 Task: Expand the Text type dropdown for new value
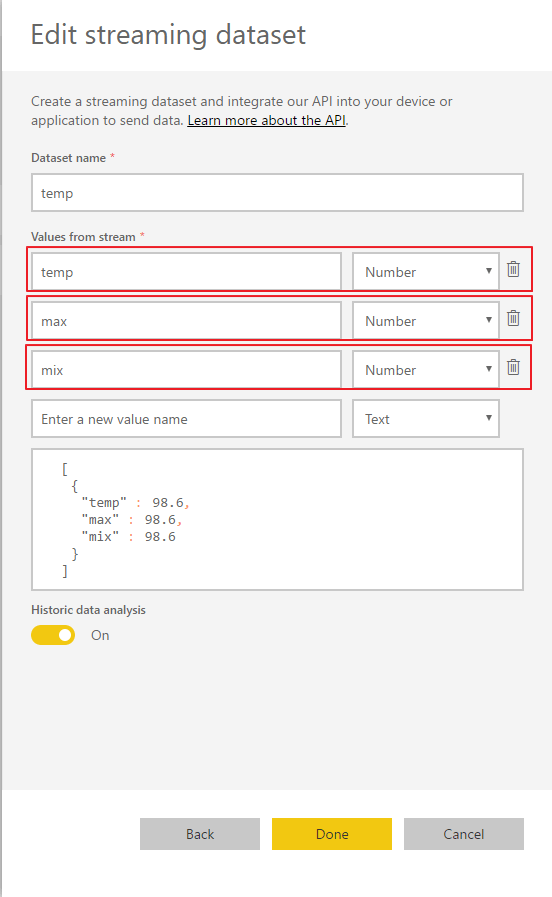pyautogui.click(x=426, y=419)
